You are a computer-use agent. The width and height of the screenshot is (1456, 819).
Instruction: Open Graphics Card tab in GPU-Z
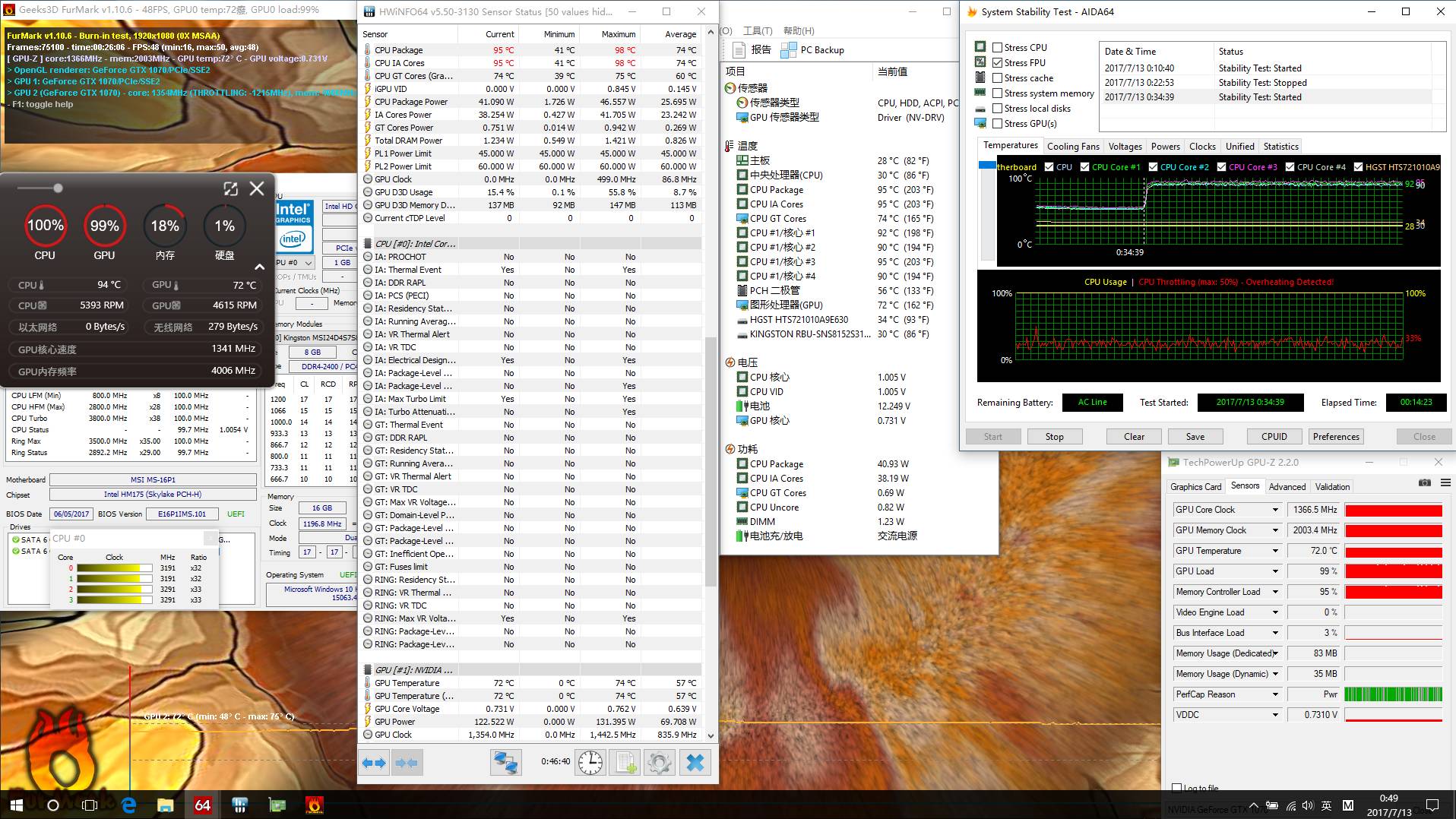click(1195, 487)
